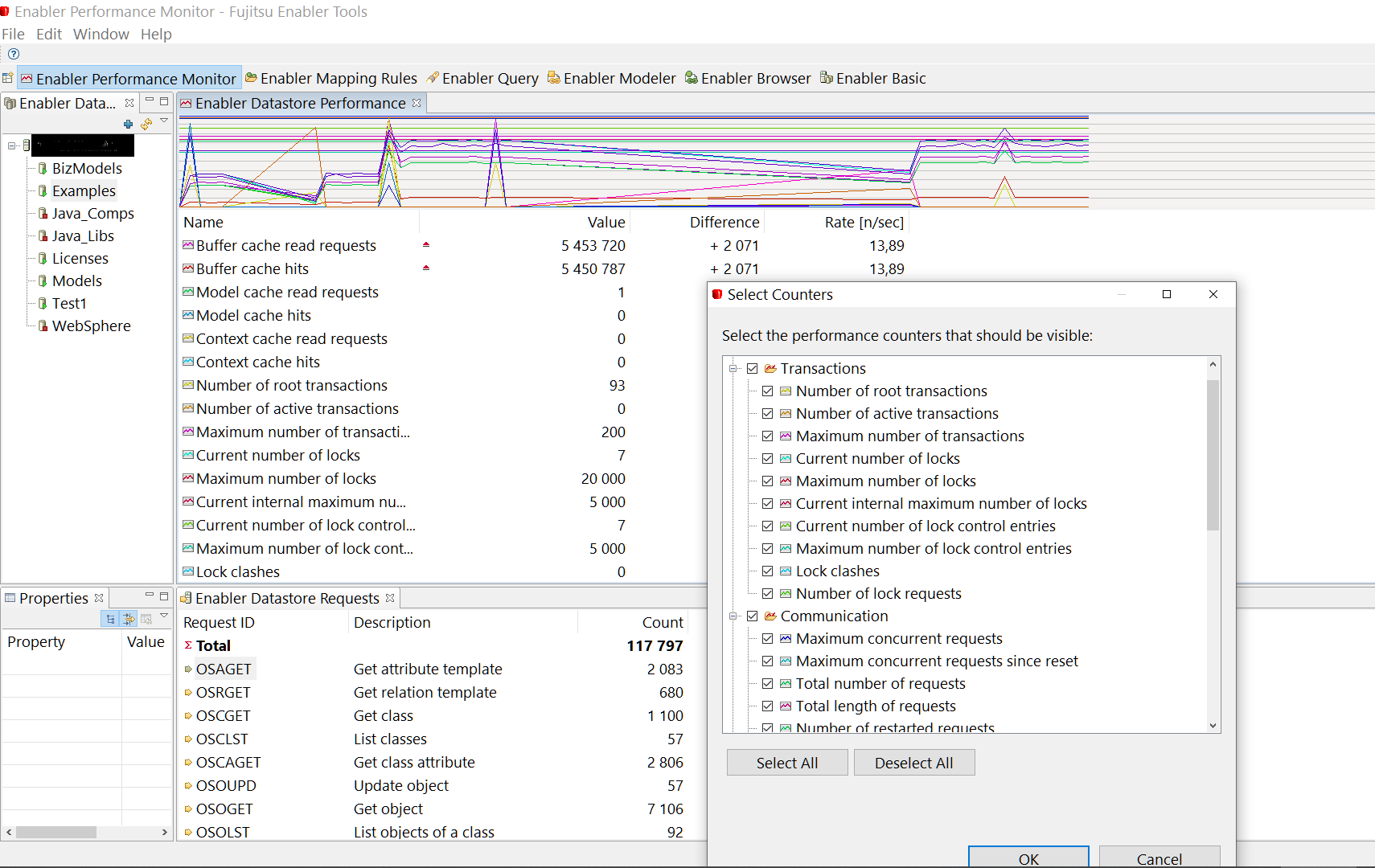1375x868 pixels.
Task: Collapse the root datastore tree node
Action: click(12, 145)
